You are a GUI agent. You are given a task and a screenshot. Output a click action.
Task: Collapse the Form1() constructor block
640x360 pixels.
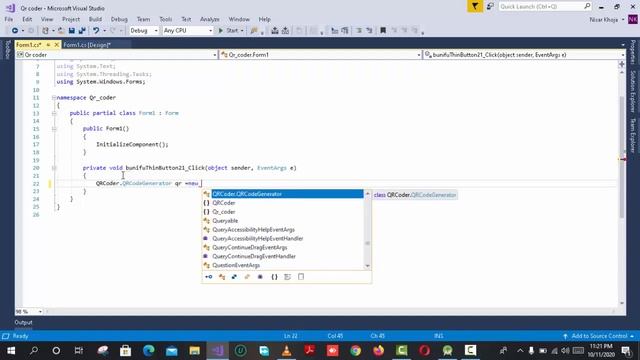pos(54,129)
